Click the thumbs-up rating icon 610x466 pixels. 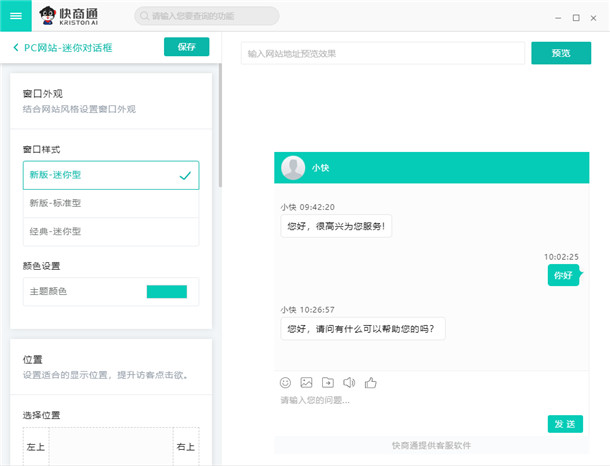371,382
